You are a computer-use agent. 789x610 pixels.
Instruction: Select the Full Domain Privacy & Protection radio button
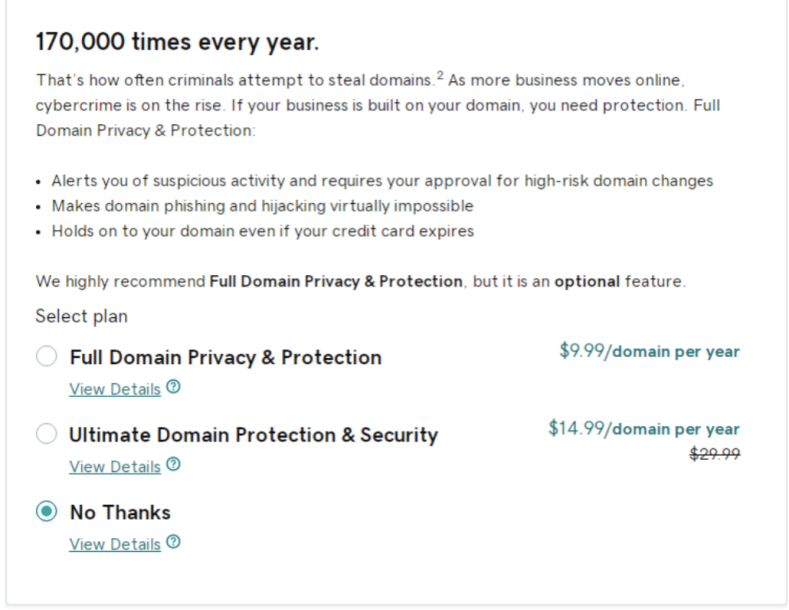pos(46,357)
